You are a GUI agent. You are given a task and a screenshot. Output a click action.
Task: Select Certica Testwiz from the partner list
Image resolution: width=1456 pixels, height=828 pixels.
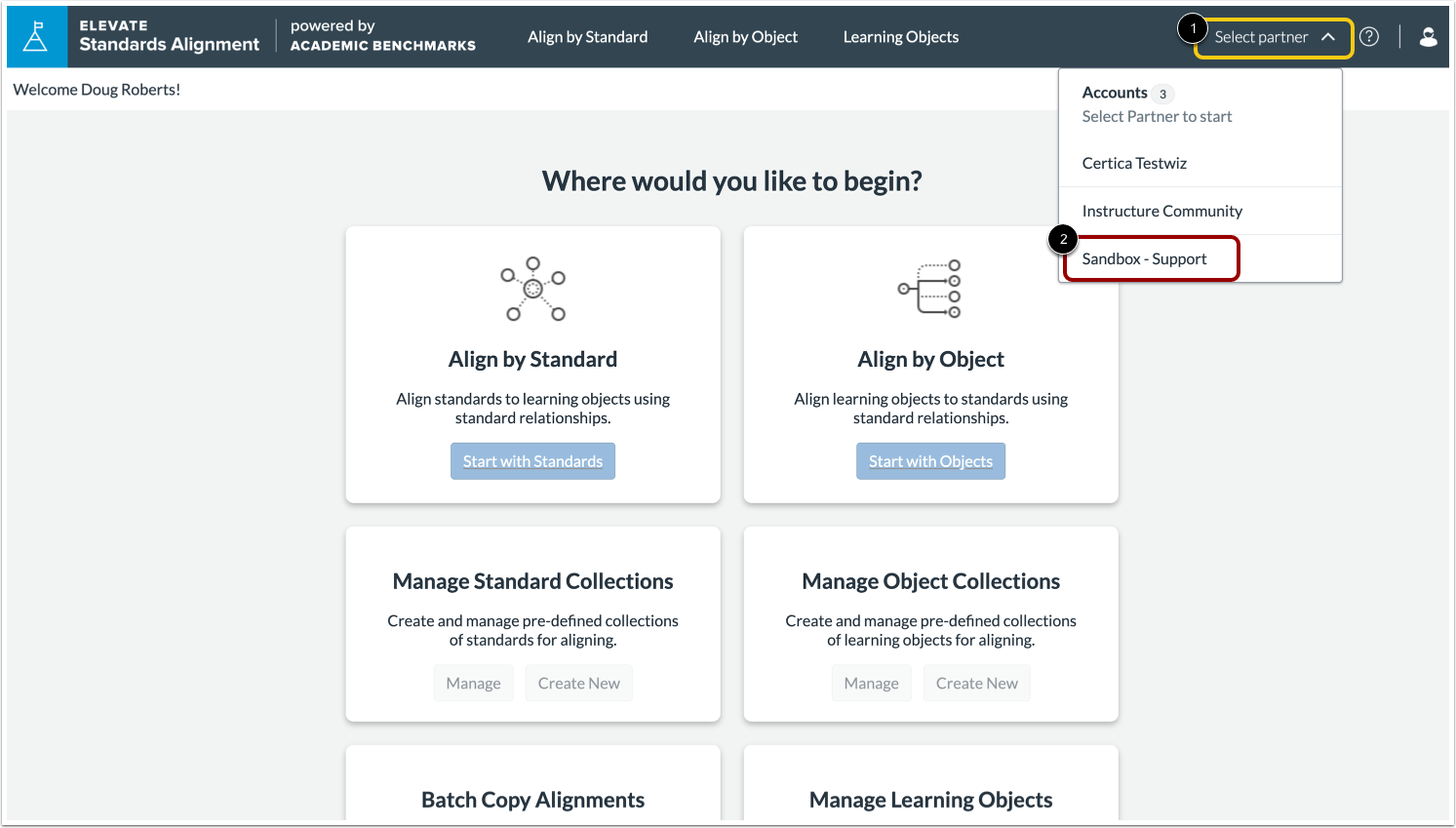pyautogui.click(x=1134, y=163)
